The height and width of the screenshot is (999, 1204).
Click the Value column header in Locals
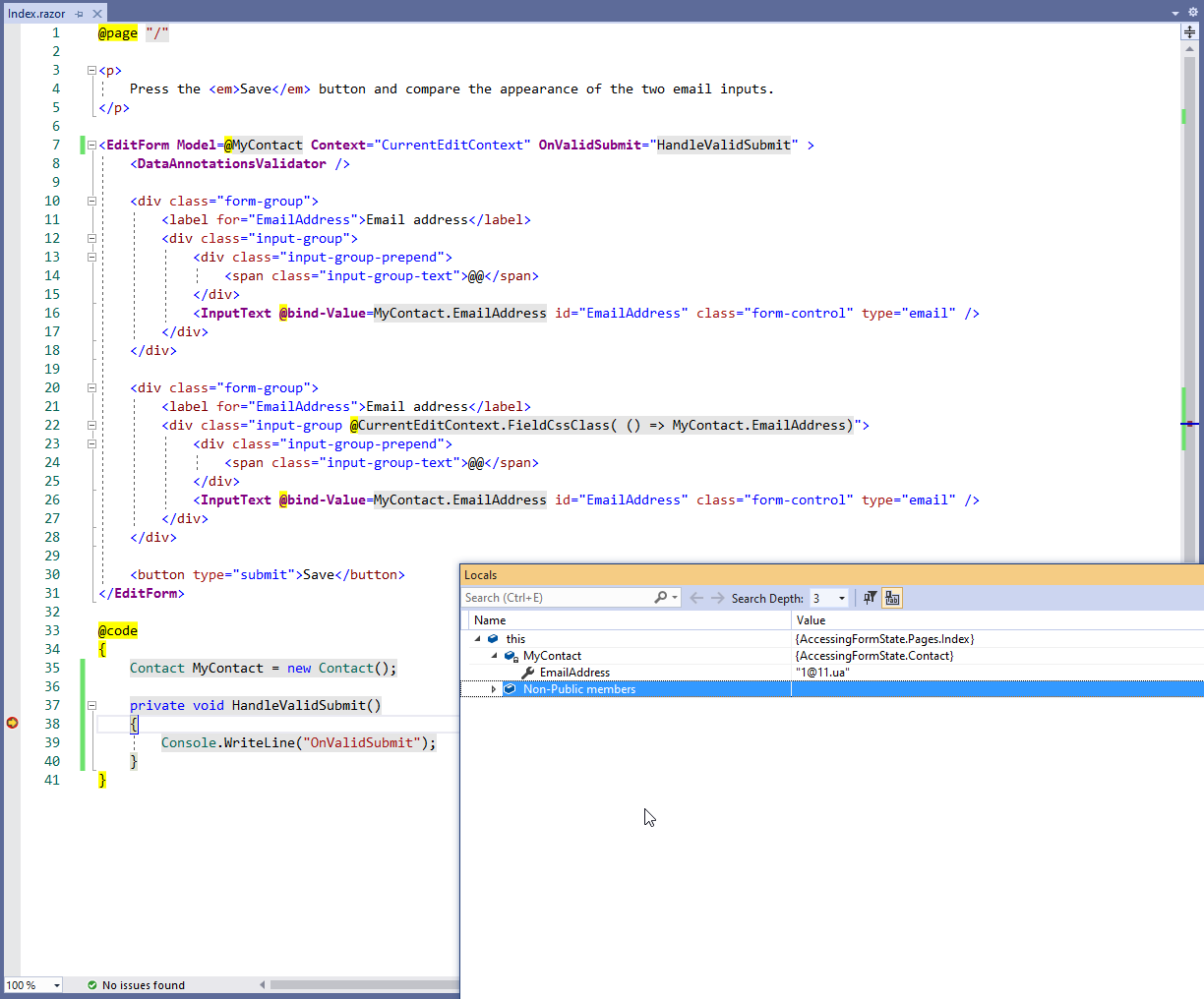pos(997,620)
